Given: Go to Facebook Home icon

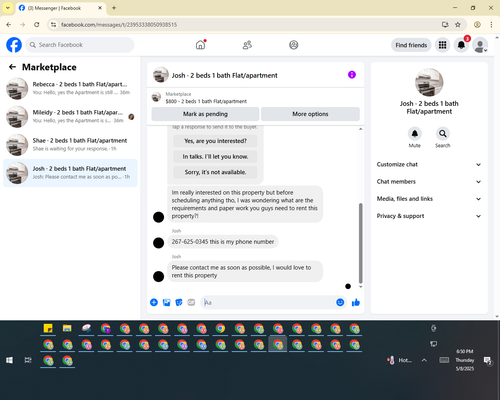Looking at the screenshot, I should [x=200, y=45].
